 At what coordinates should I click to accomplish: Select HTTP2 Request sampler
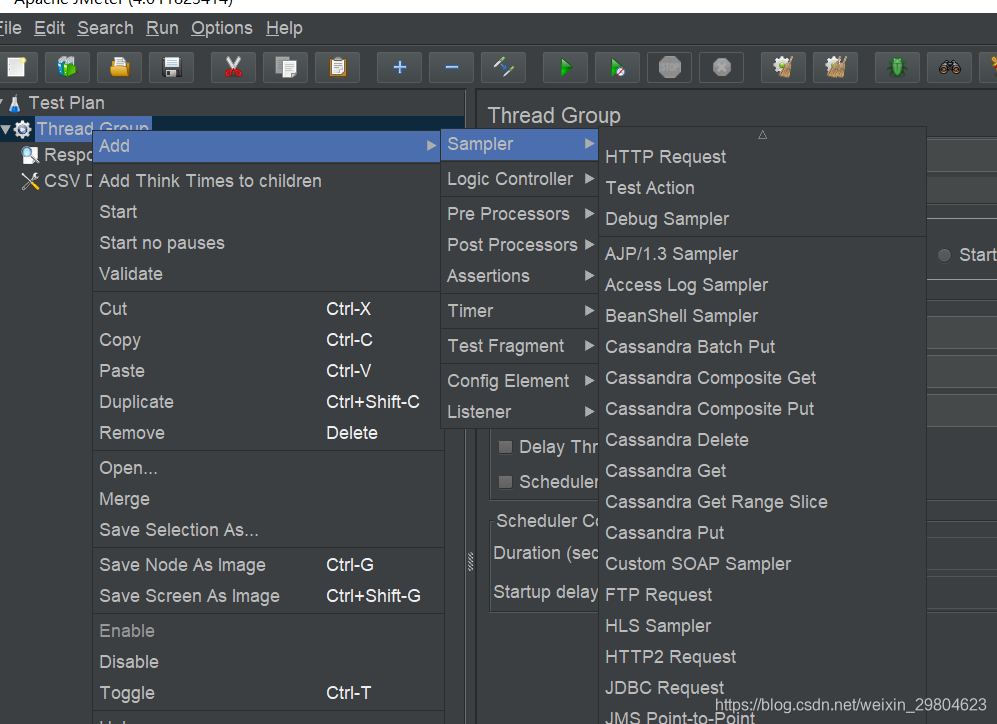coord(762,657)
